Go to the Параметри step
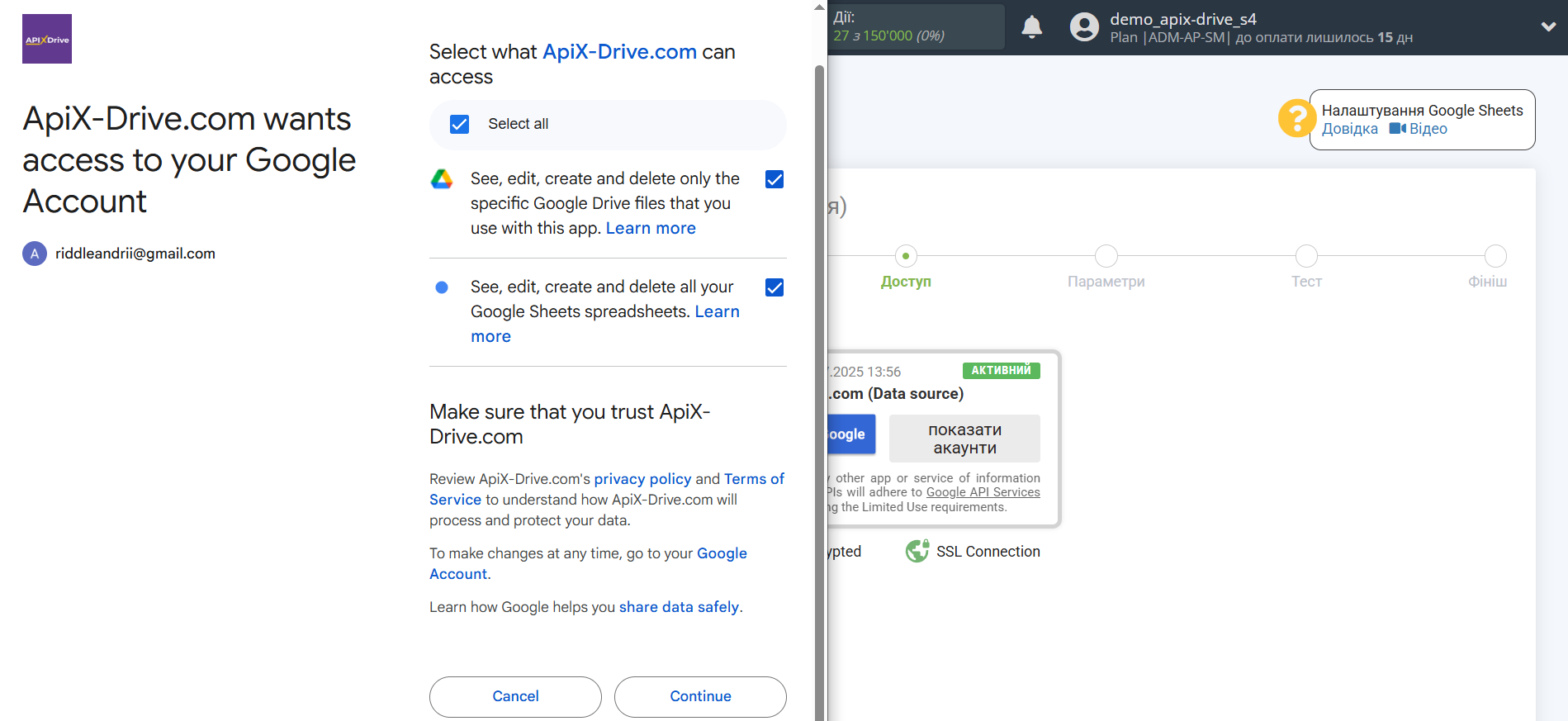Image resolution: width=1568 pixels, height=721 pixels. coord(1106,268)
